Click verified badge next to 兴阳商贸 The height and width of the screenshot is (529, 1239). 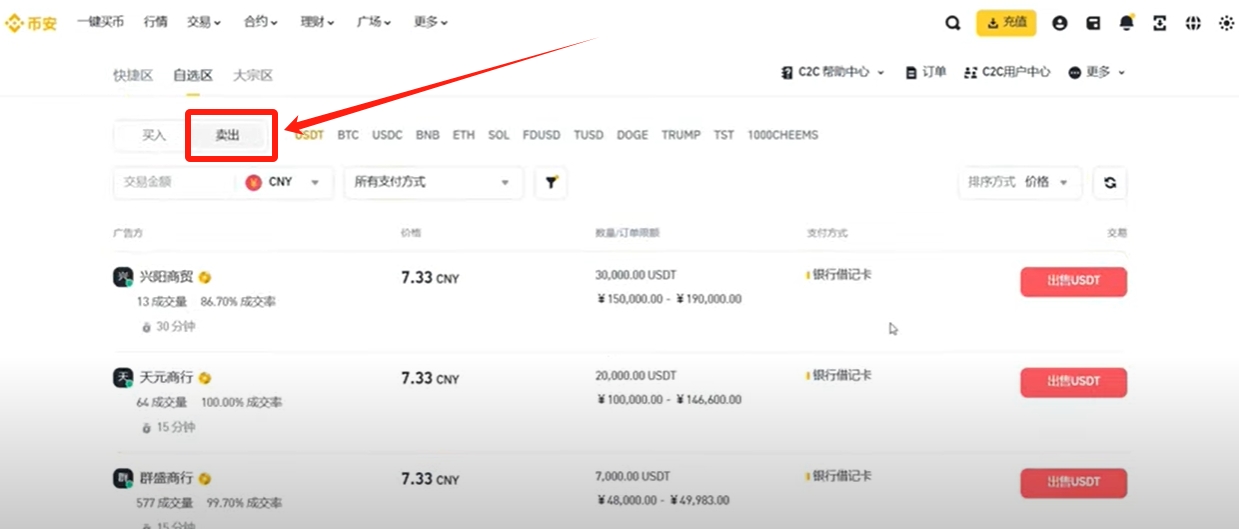click(204, 278)
